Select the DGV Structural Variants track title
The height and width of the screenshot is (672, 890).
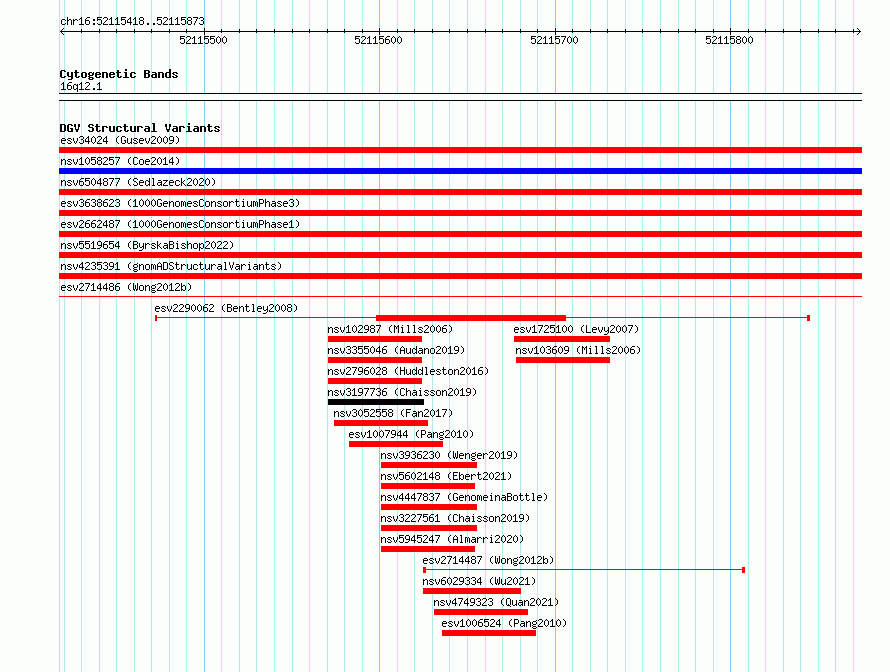140,128
